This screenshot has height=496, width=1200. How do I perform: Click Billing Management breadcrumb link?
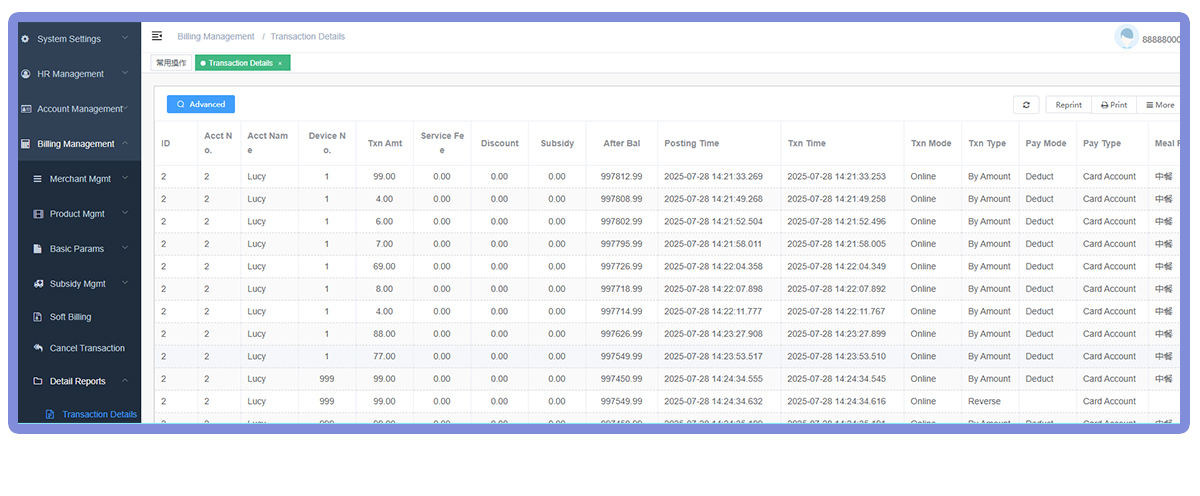[216, 37]
